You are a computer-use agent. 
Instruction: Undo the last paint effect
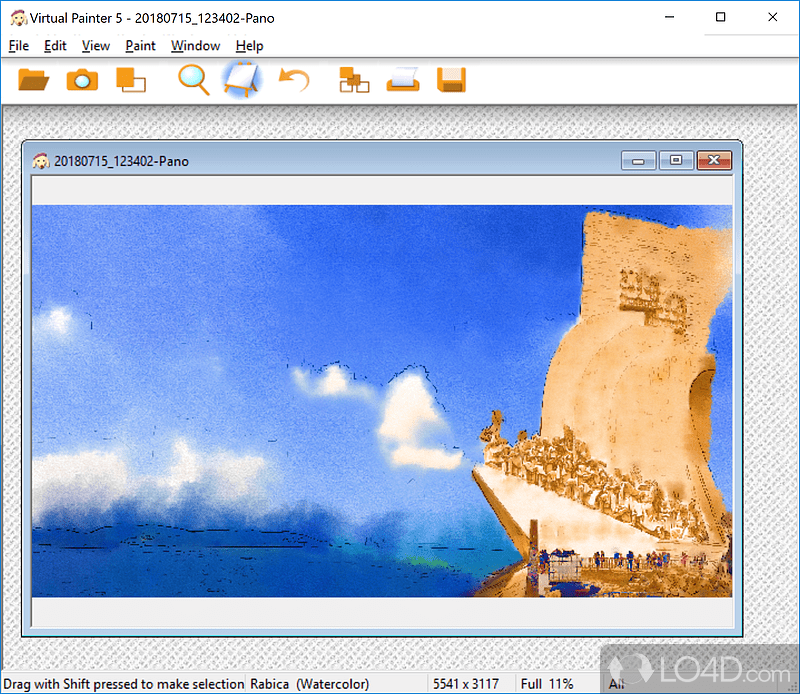pos(294,80)
